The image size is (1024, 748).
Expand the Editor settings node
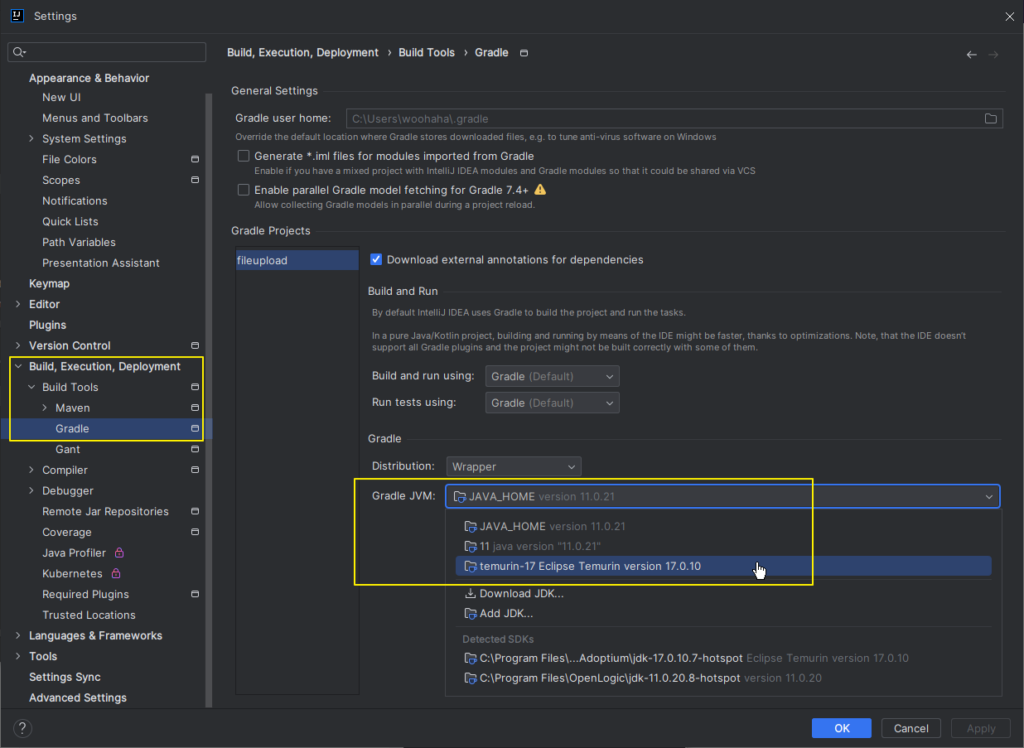[18, 304]
